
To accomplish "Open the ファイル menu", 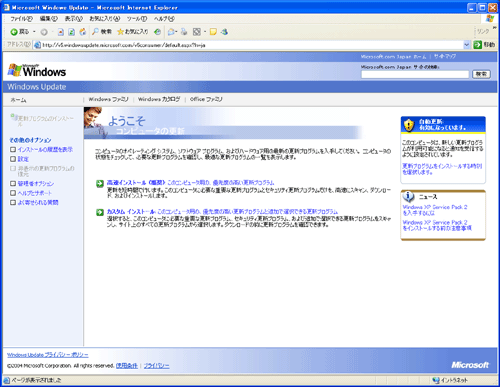I will [x=21, y=19].
